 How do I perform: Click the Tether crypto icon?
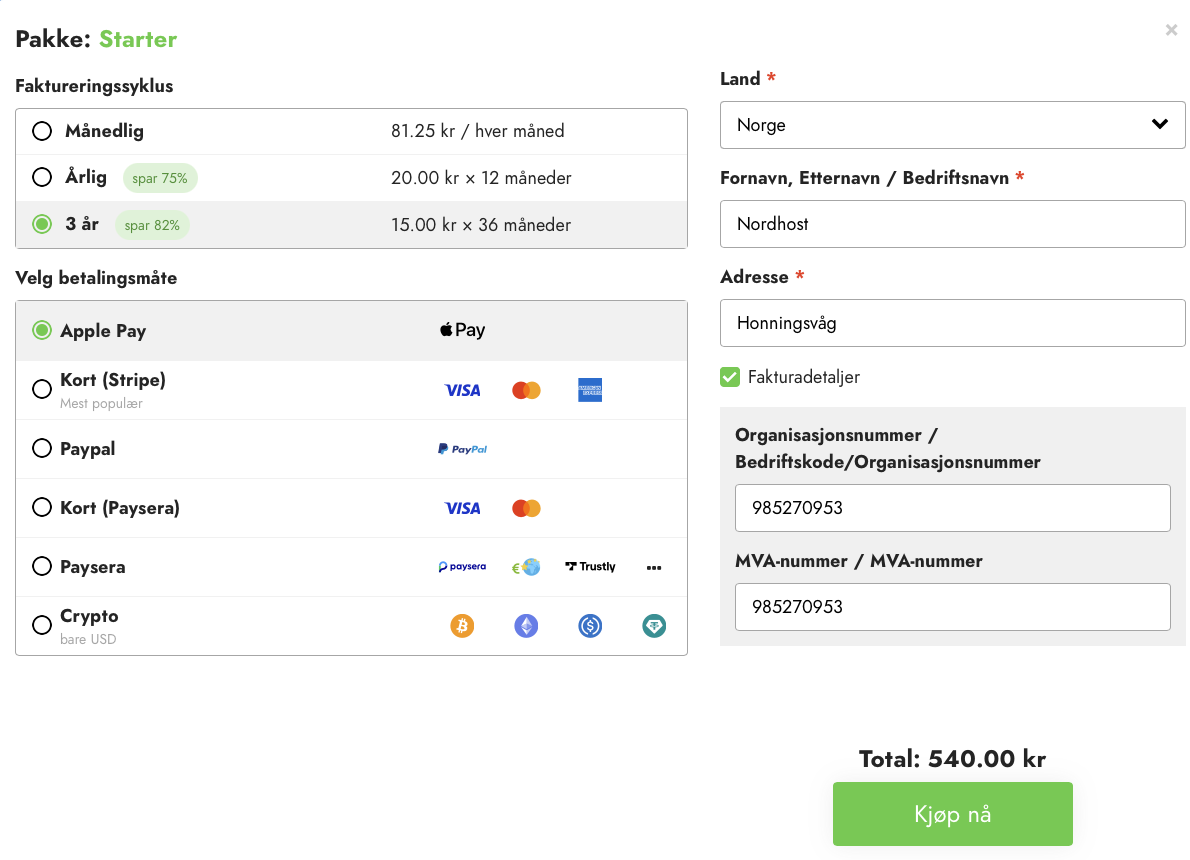coord(654,626)
